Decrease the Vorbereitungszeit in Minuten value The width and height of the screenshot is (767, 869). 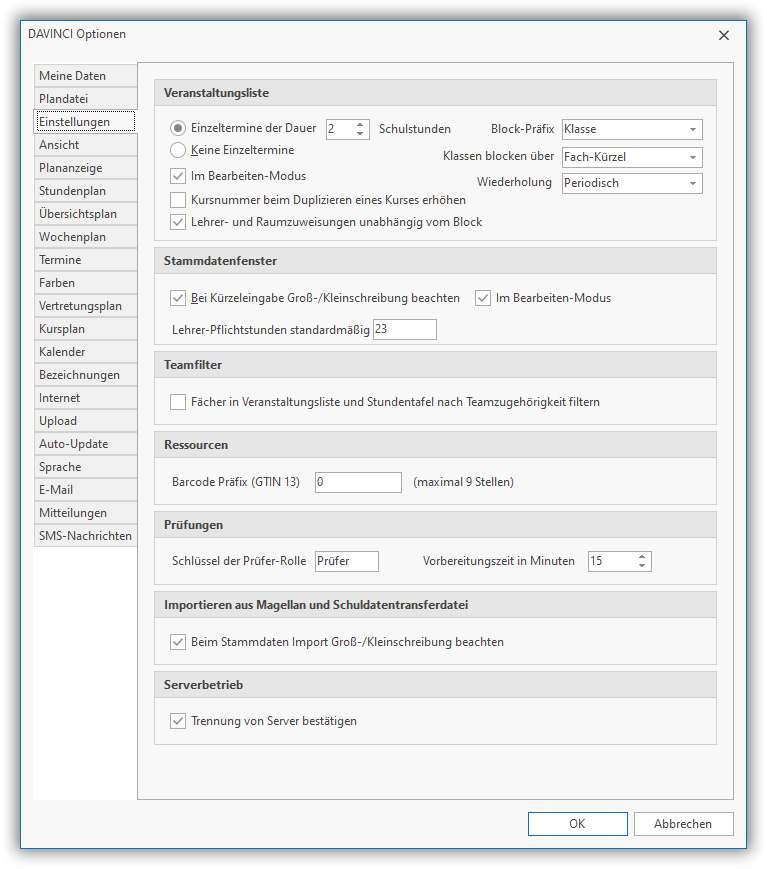642,566
